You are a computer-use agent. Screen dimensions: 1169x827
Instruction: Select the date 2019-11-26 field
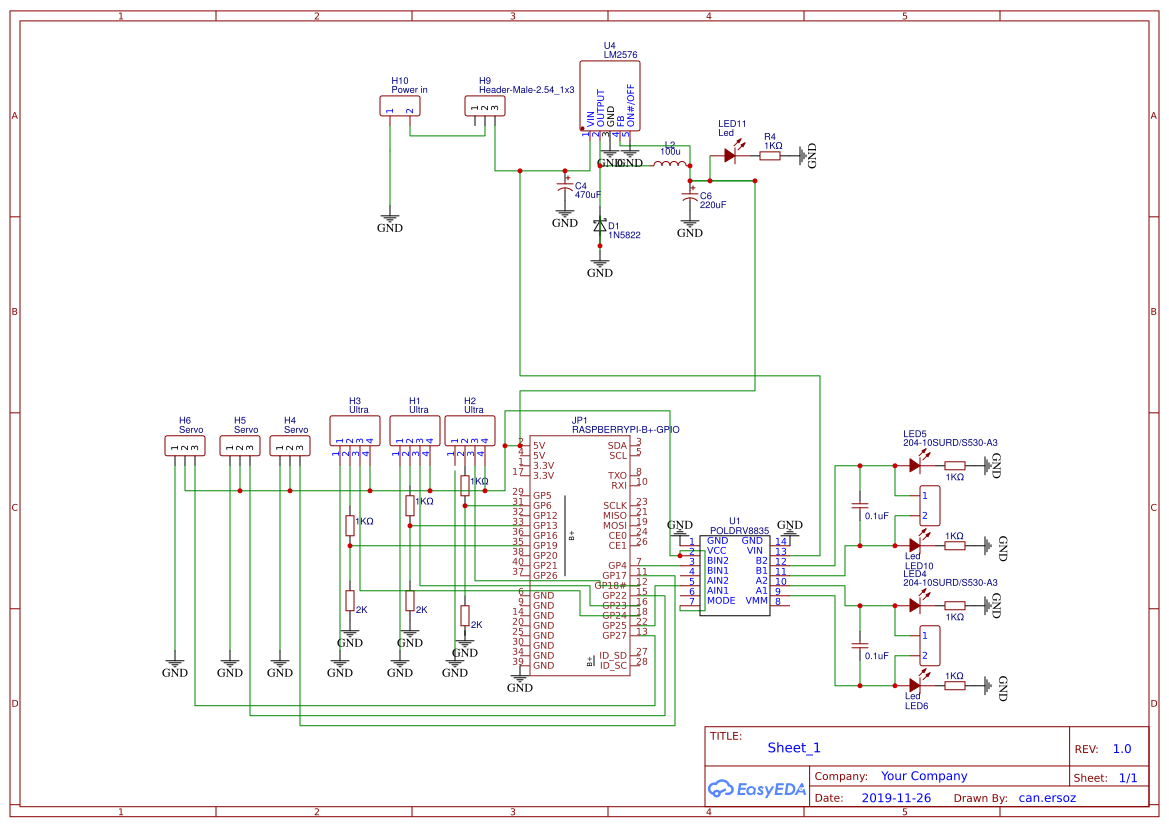click(896, 797)
